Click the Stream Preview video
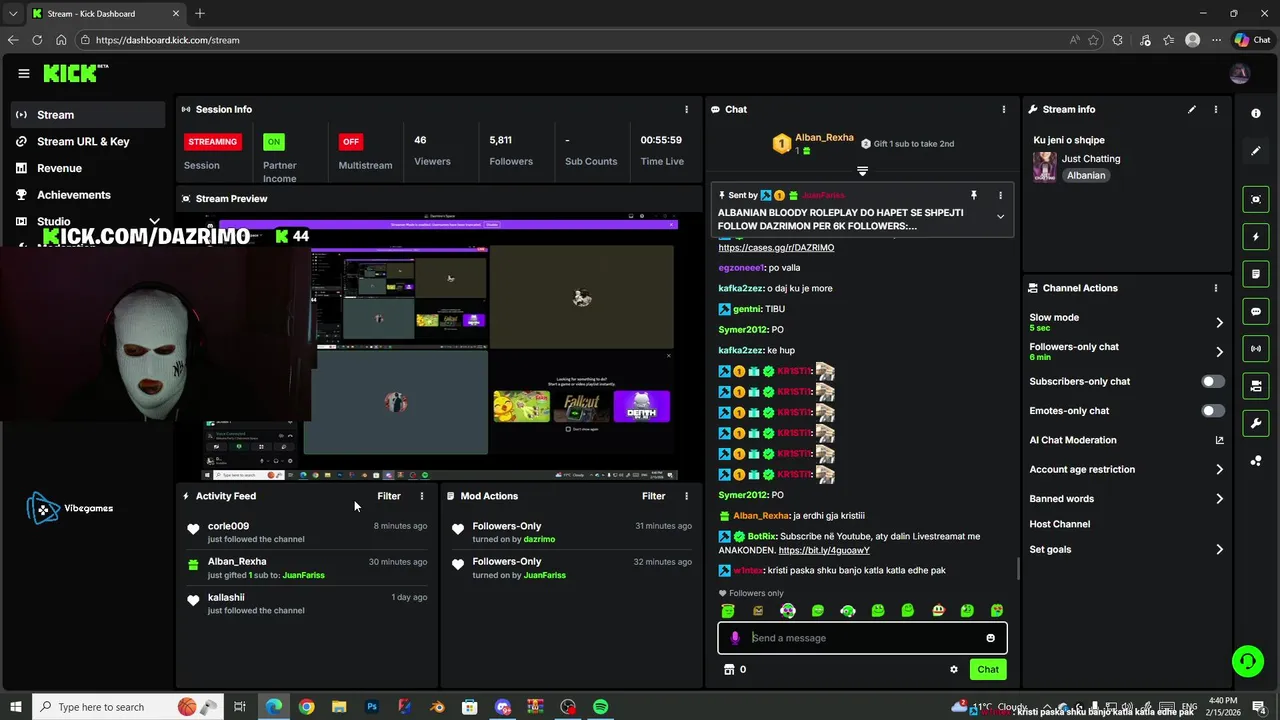The width and height of the screenshot is (1280, 720). click(x=441, y=346)
